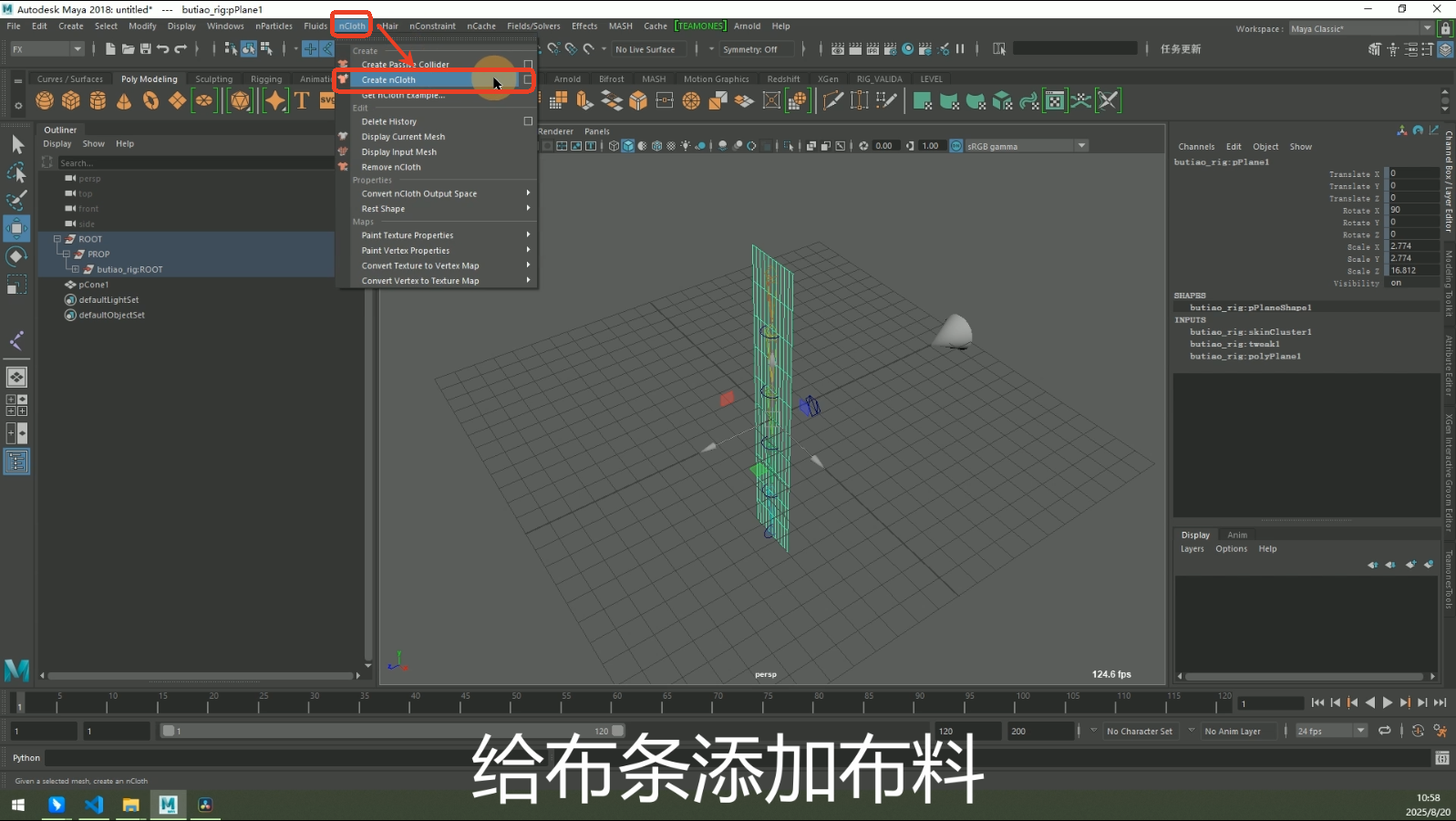Open Delete History option box
Screen dimensions: 1456x821
point(527,121)
